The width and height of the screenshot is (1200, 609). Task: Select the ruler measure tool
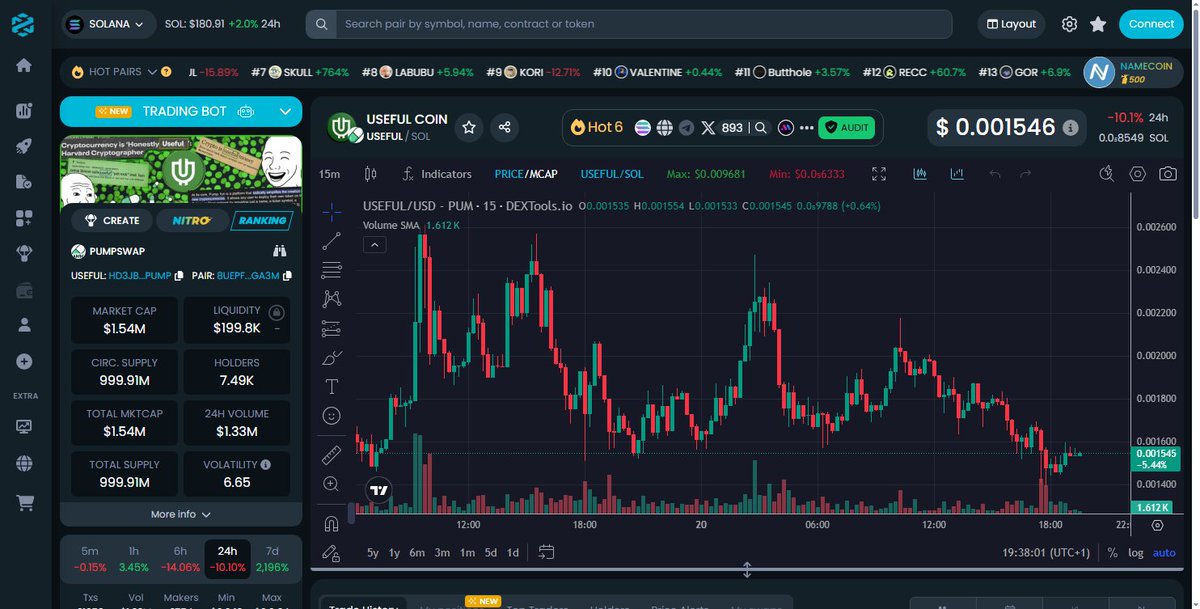click(x=332, y=455)
